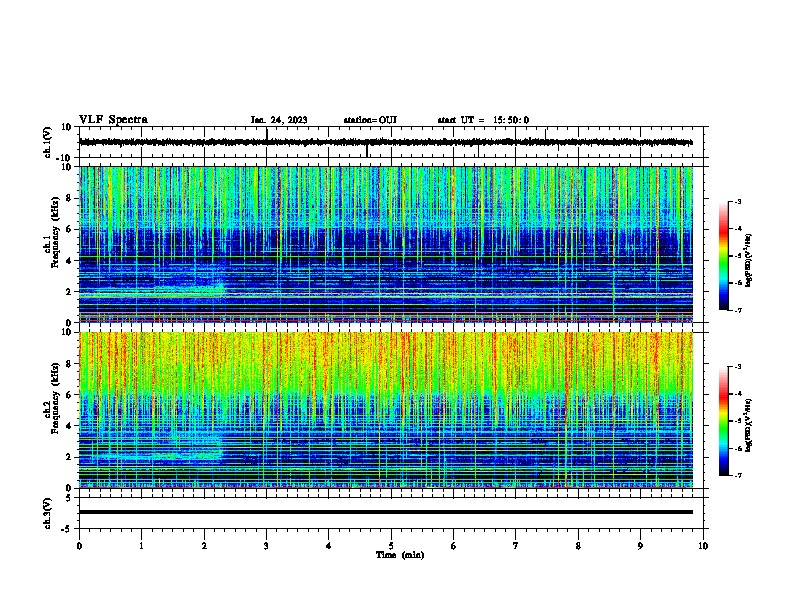Screen dimensions: 792x612
Task: Click the 'ch.3(V)' axis label
Action: click(x=47, y=513)
